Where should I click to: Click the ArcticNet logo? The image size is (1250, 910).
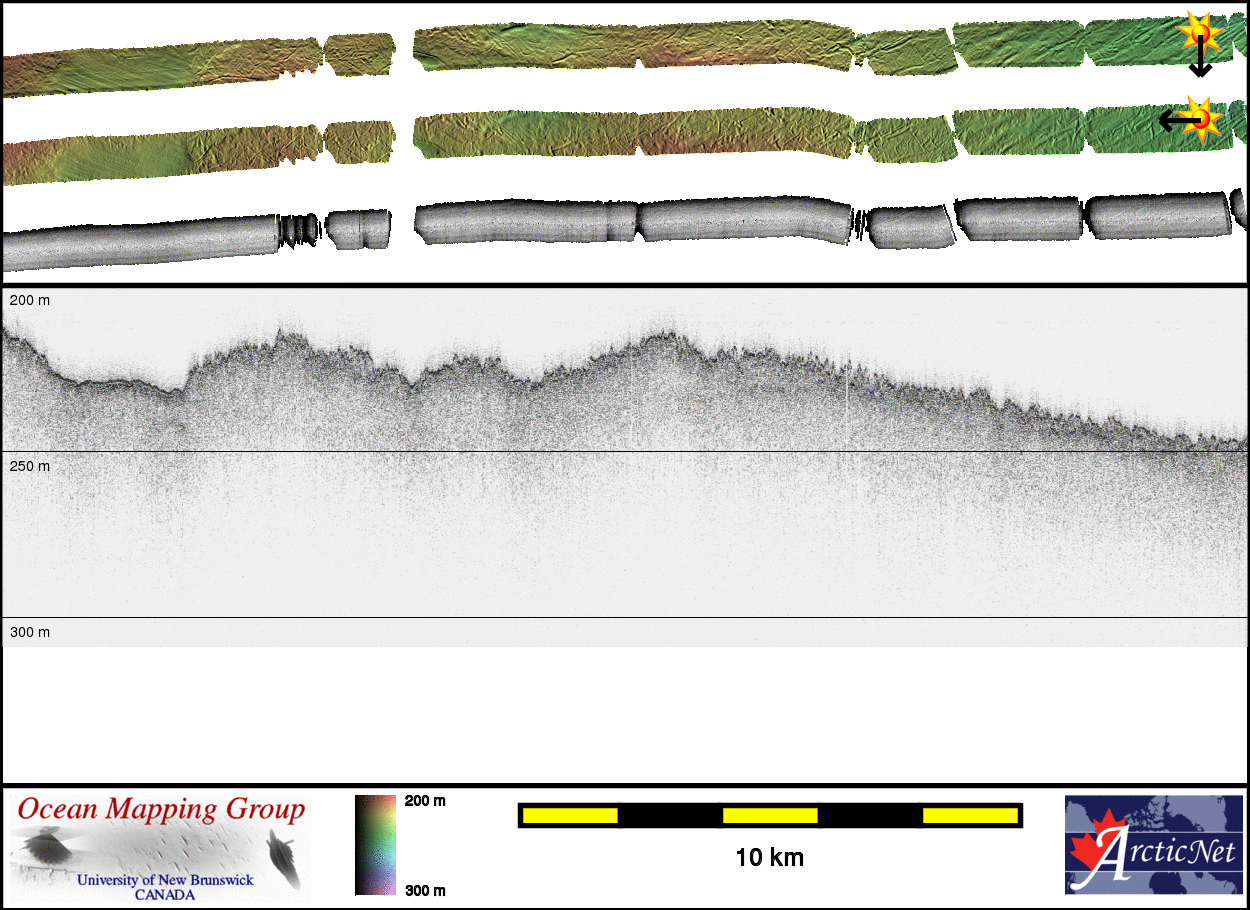pyautogui.click(x=1154, y=845)
